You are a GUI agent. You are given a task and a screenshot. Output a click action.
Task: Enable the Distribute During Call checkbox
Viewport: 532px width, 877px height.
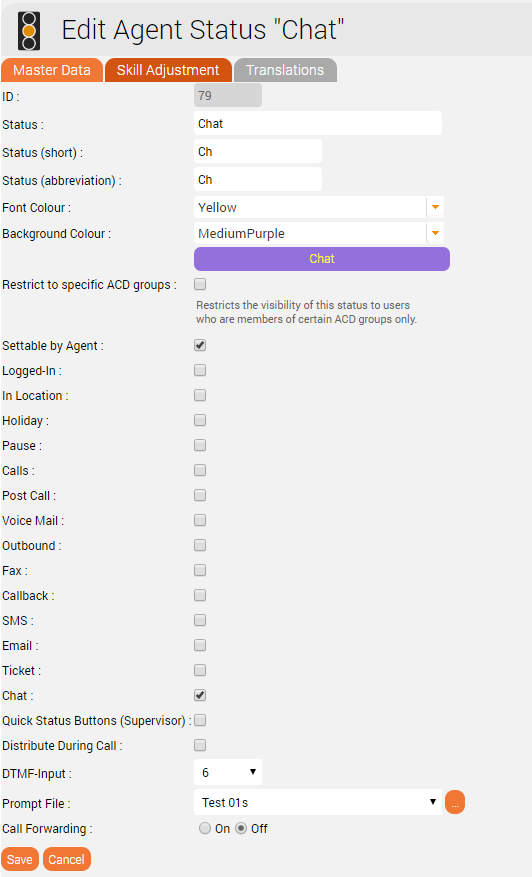(200, 745)
